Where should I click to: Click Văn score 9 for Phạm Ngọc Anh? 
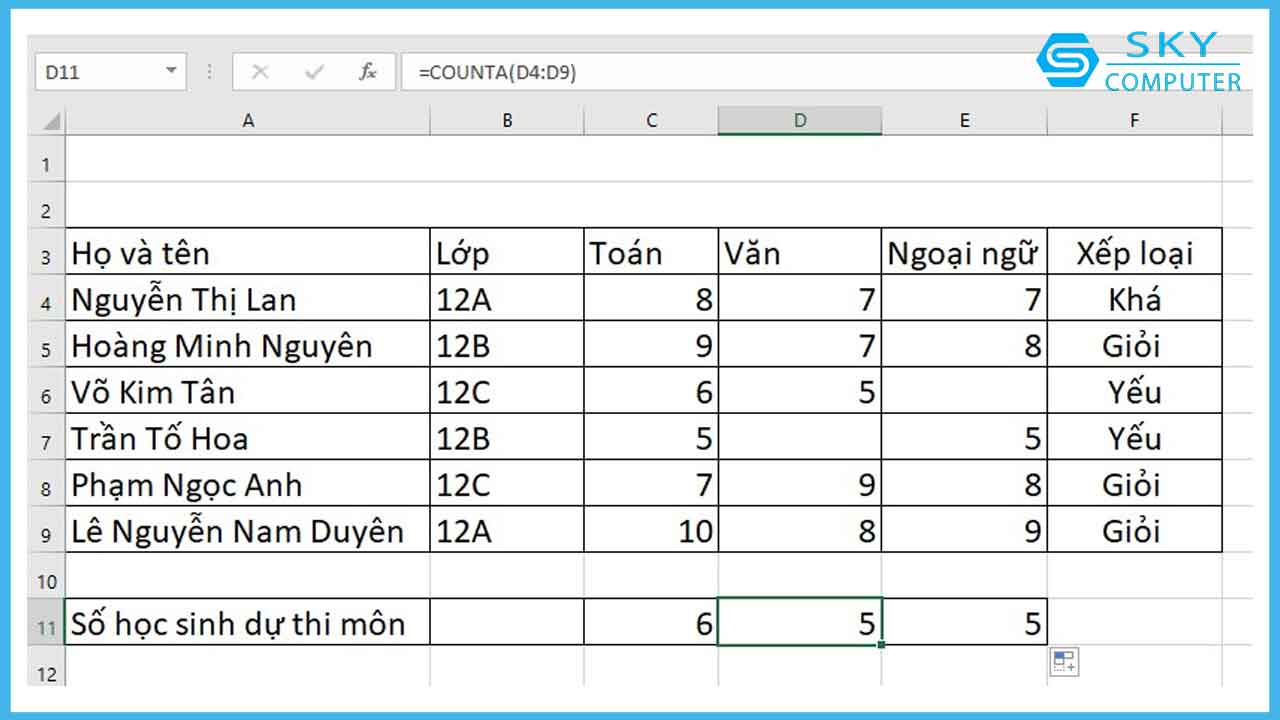click(800, 483)
